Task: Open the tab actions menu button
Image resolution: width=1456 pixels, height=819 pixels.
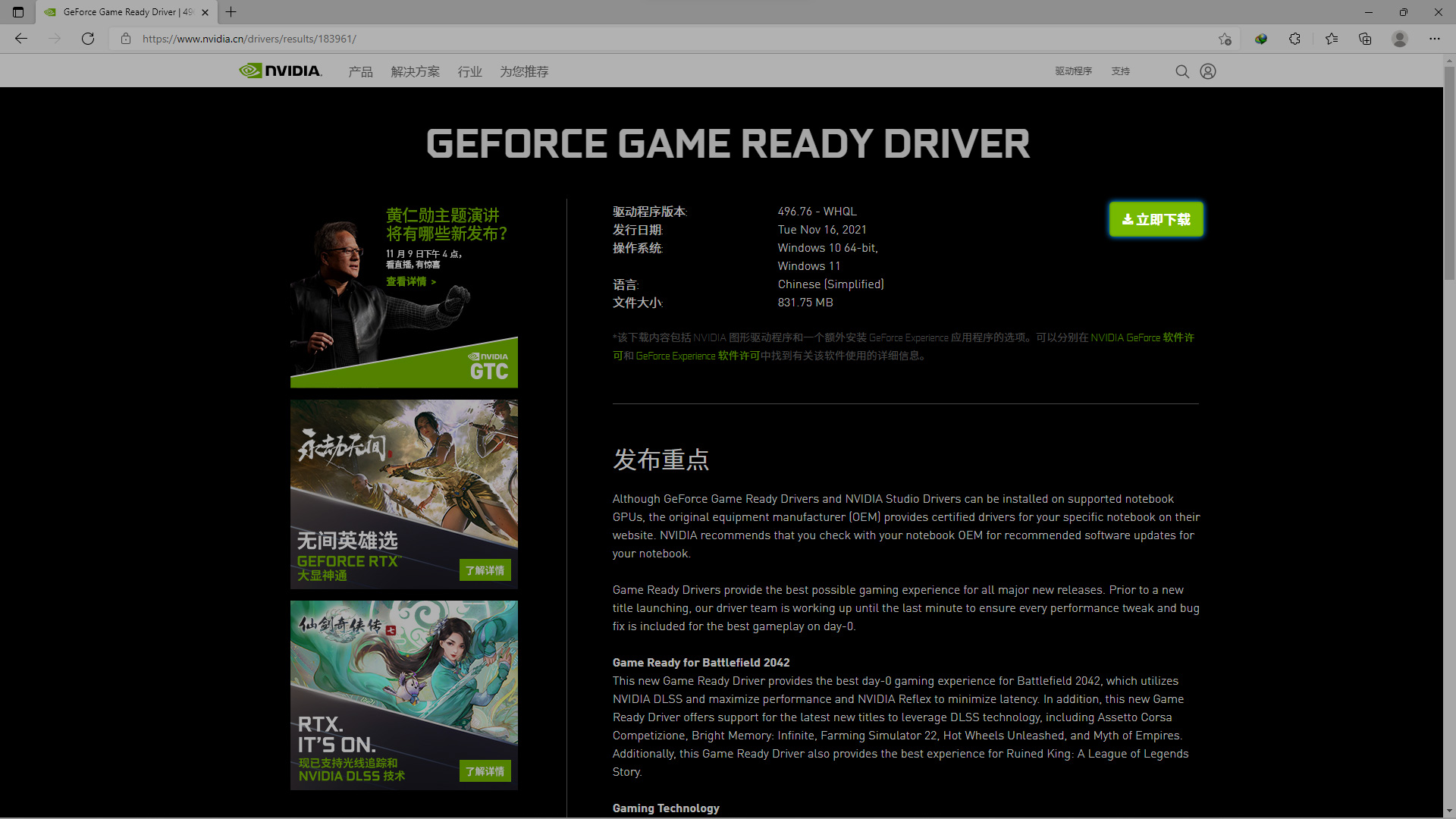Action: [x=18, y=12]
